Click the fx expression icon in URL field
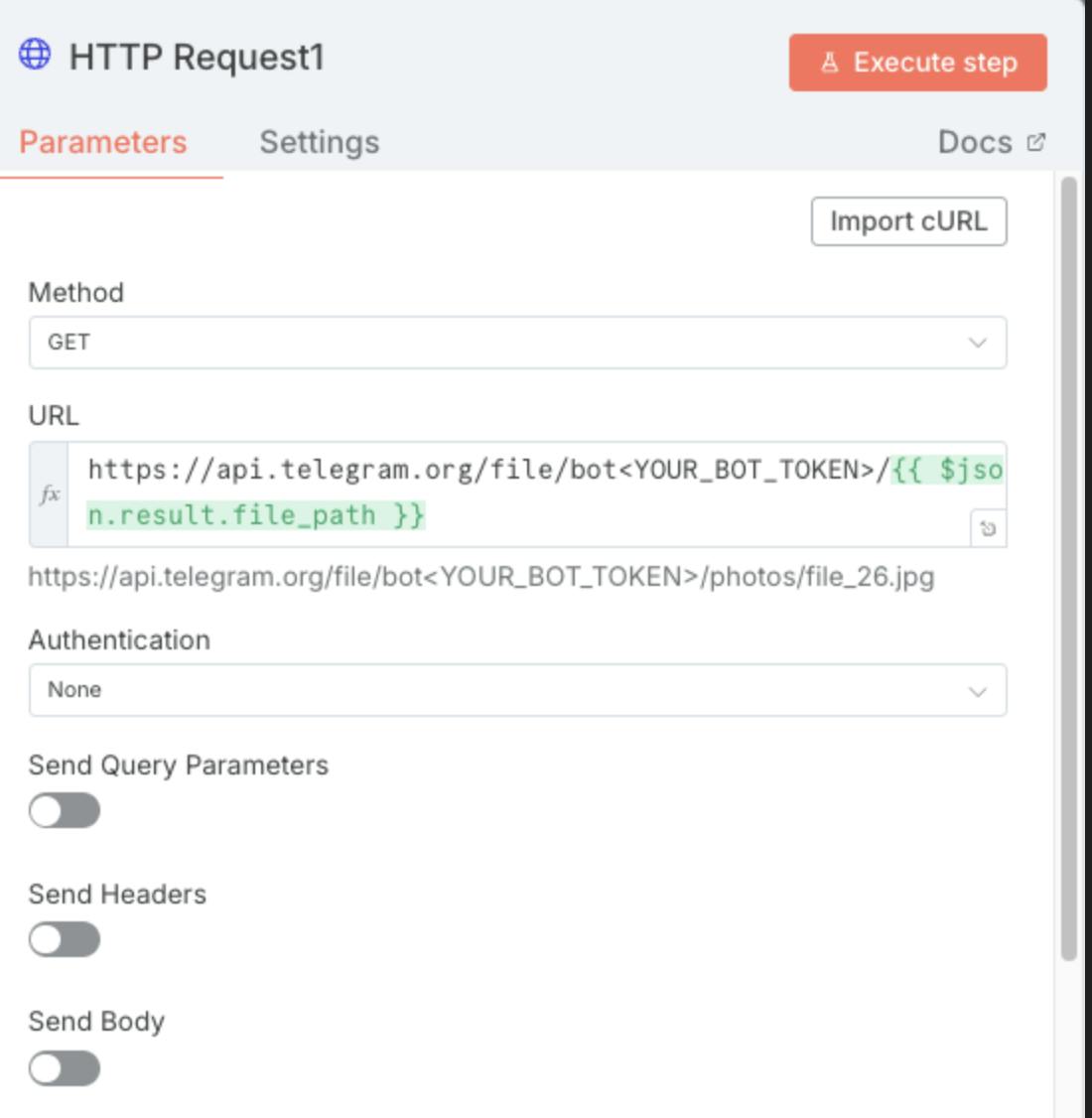Viewport: 1092px width, 1118px height. click(x=50, y=494)
